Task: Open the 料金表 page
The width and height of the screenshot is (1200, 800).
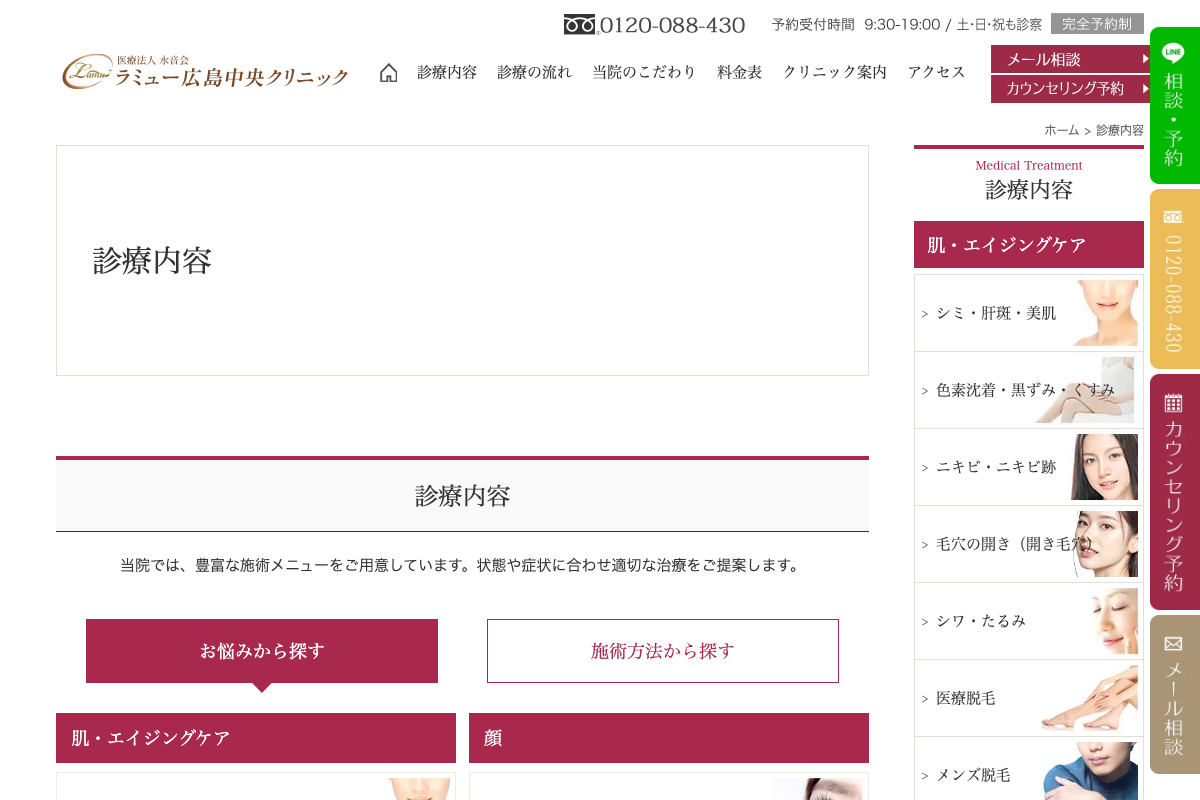Action: 739,72
